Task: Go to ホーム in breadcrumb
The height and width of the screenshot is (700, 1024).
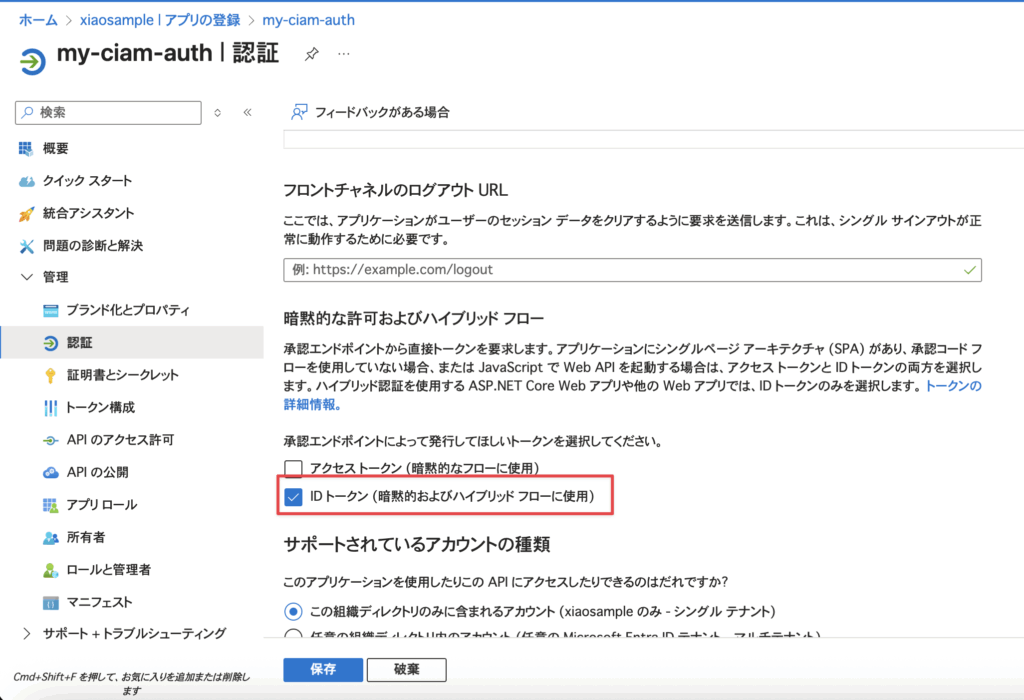Action: (x=38, y=20)
